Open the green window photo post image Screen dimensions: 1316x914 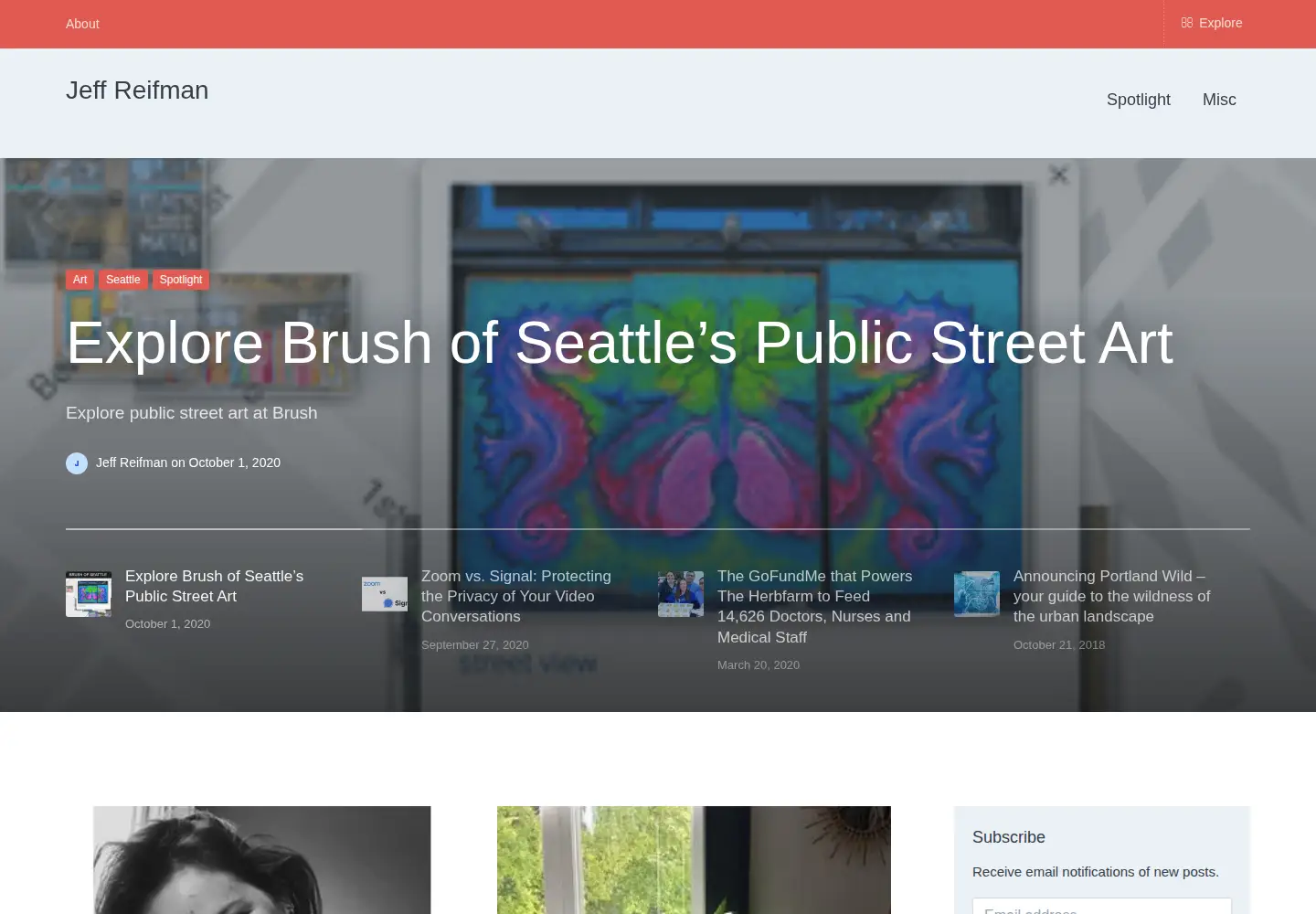click(694, 860)
